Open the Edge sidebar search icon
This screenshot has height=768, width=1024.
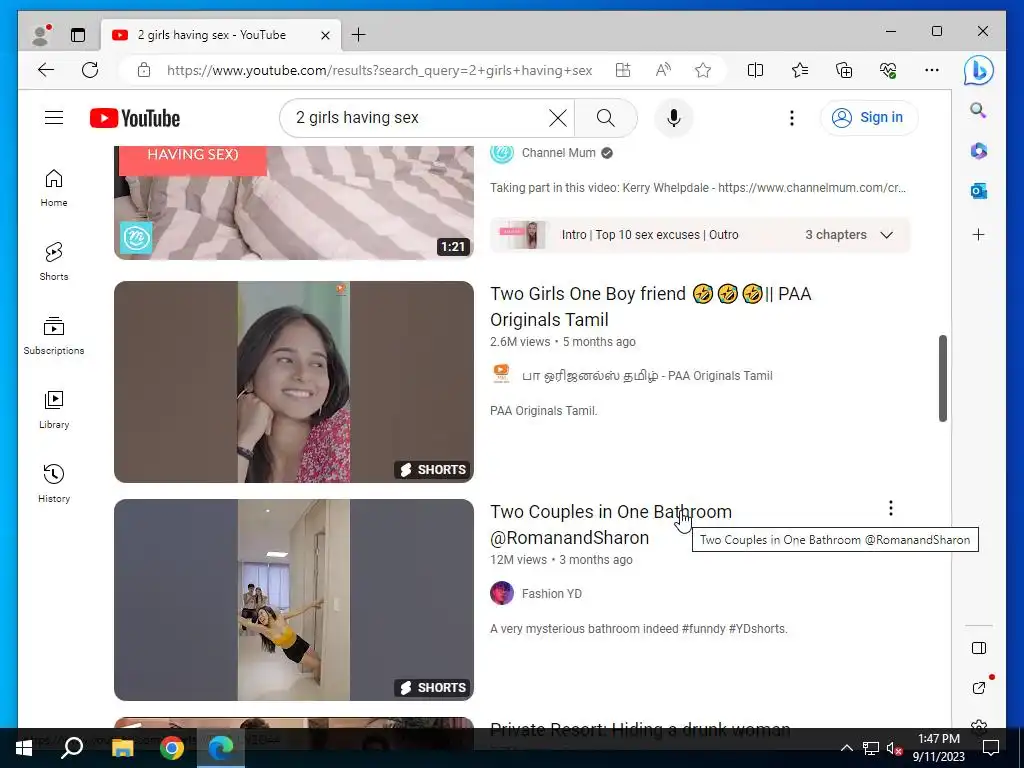978,110
